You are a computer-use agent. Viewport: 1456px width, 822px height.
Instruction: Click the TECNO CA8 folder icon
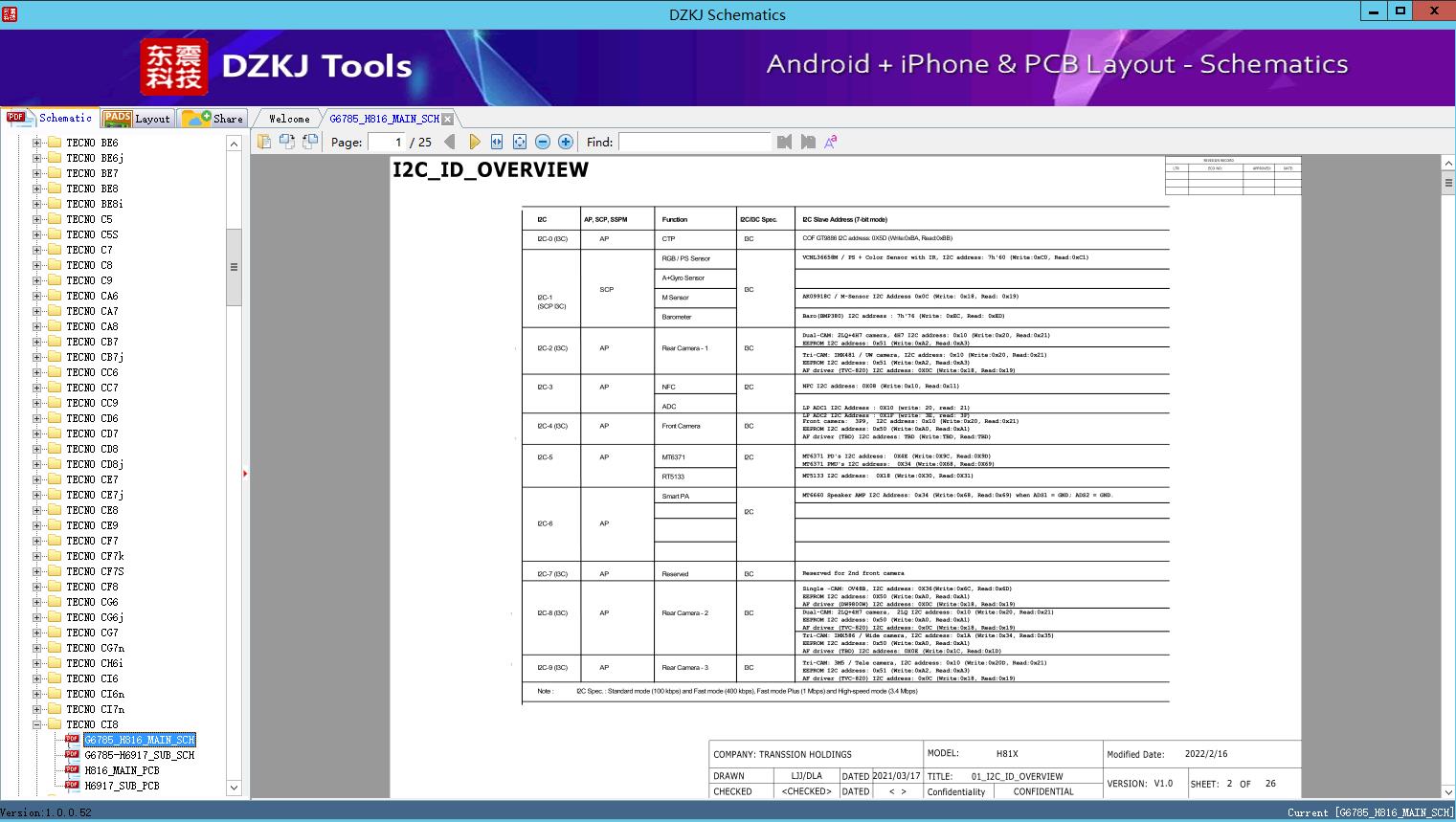(55, 326)
